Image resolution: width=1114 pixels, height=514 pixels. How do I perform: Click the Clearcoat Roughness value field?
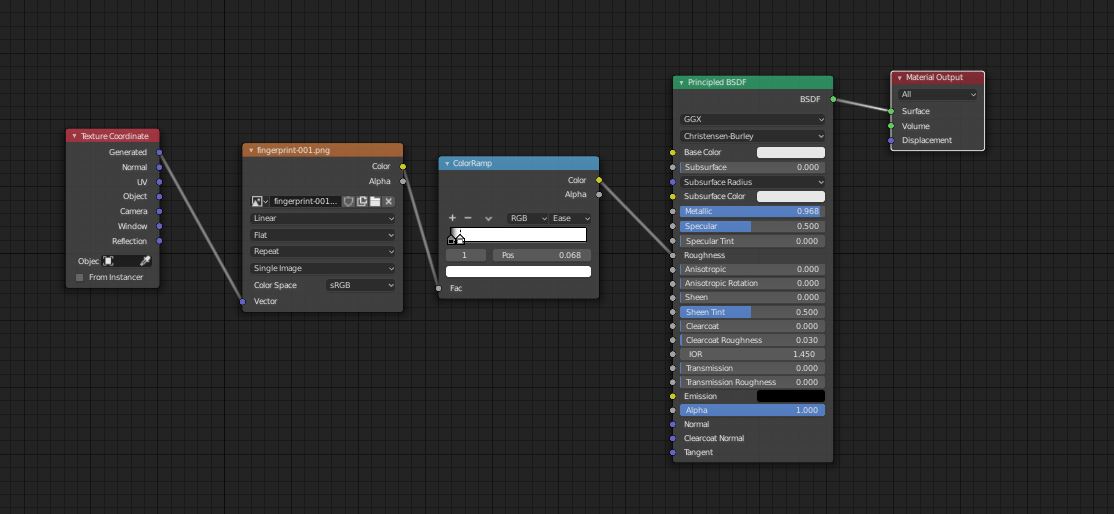coord(752,340)
